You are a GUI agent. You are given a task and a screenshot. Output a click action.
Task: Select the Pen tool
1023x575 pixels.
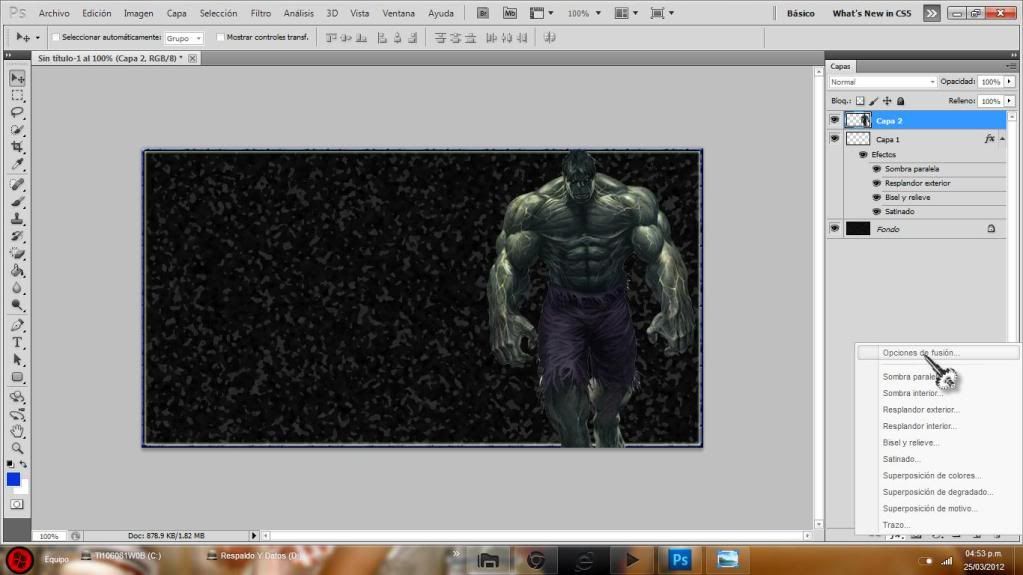(18, 325)
